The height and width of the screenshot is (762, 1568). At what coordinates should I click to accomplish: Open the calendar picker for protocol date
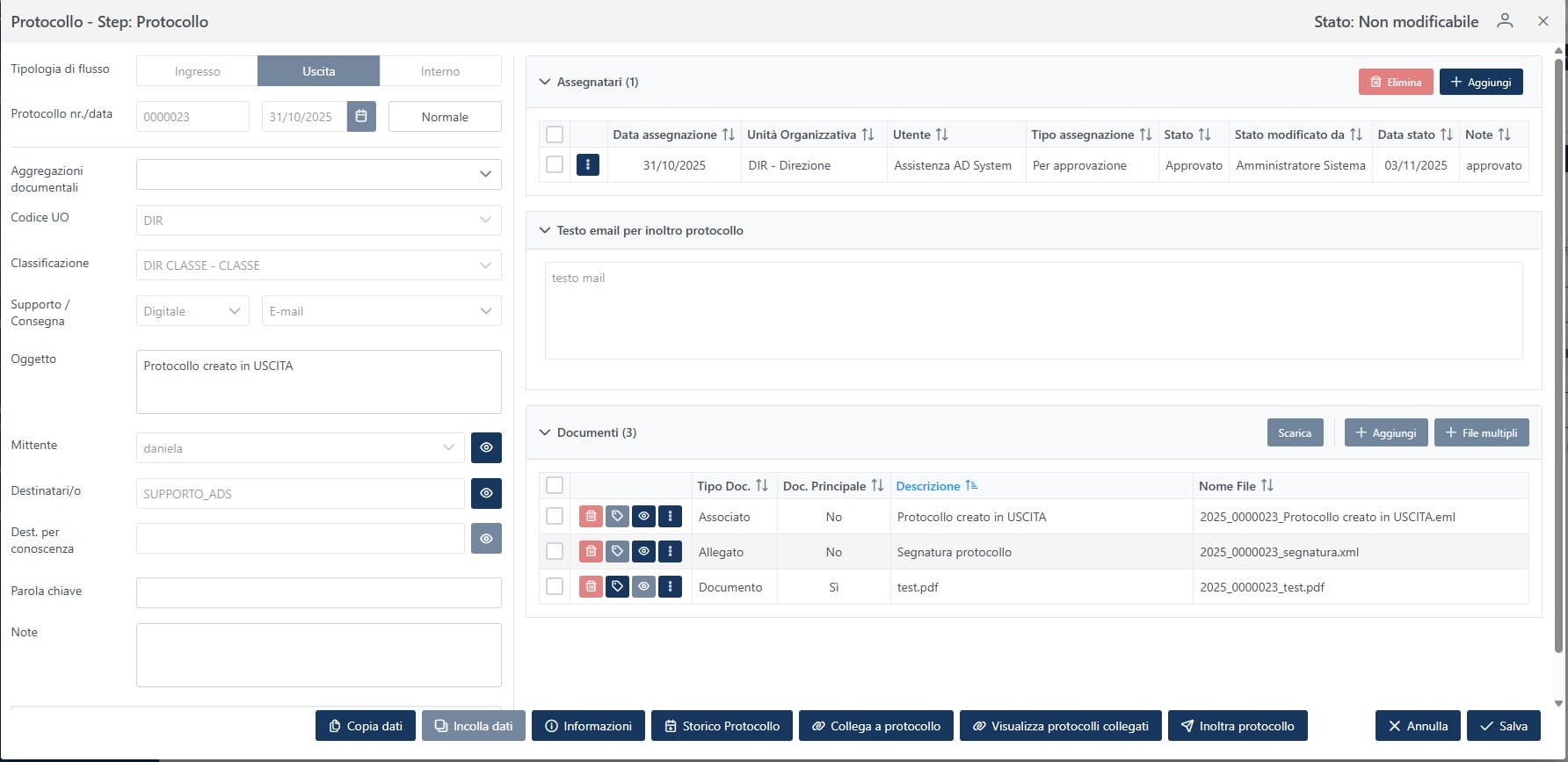tap(361, 117)
